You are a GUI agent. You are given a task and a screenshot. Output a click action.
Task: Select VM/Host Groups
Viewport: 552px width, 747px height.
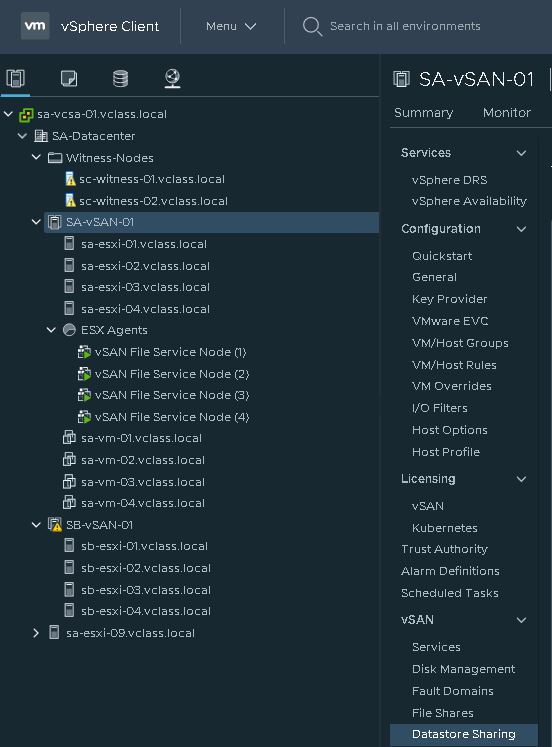[x=460, y=343]
